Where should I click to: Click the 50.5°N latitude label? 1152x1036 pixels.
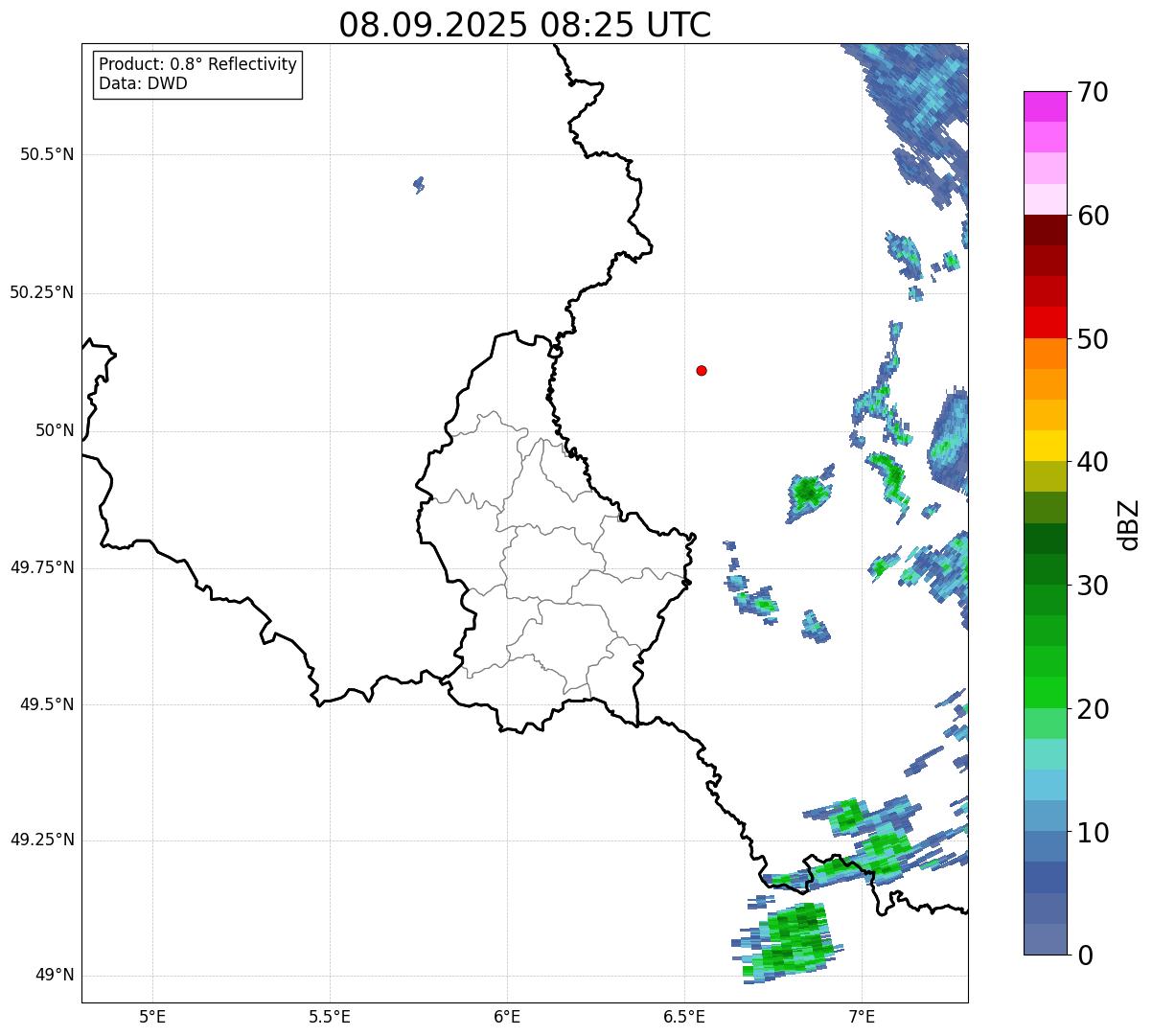tap(46, 154)
